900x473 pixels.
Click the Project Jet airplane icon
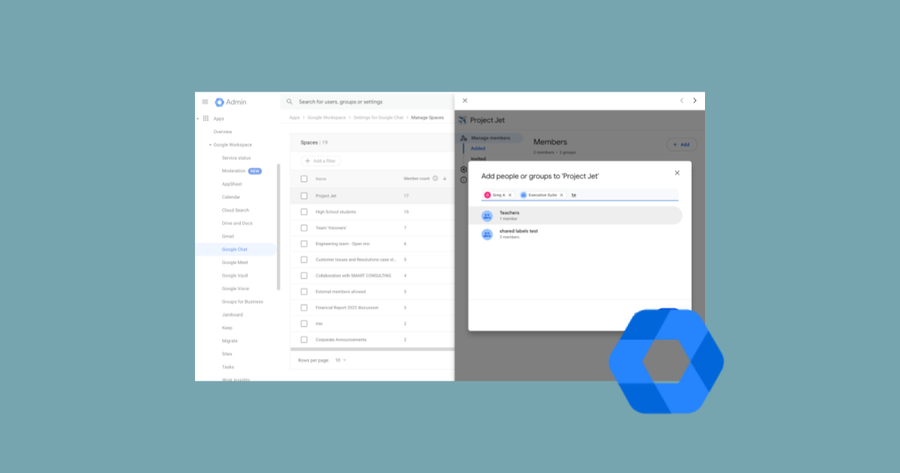click(463, 120)
